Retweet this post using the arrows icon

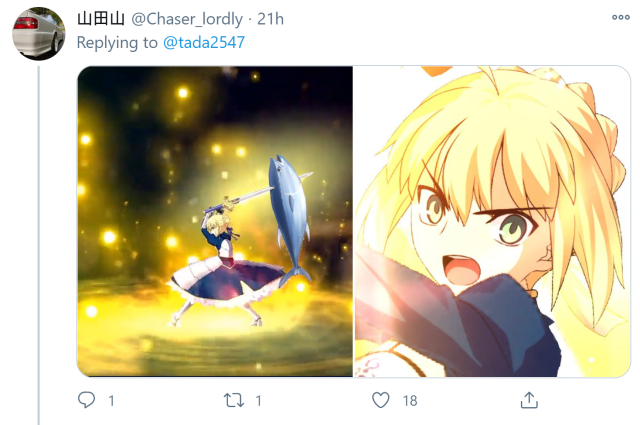coord(234,400)
